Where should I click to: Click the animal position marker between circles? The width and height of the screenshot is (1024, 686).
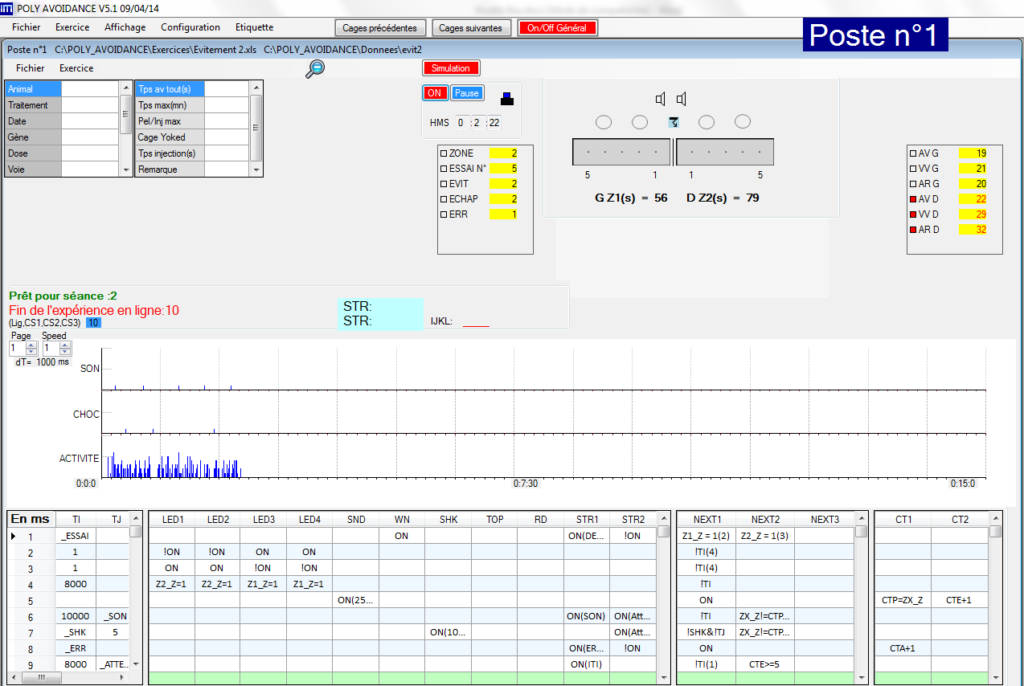(x=674, y=122)
